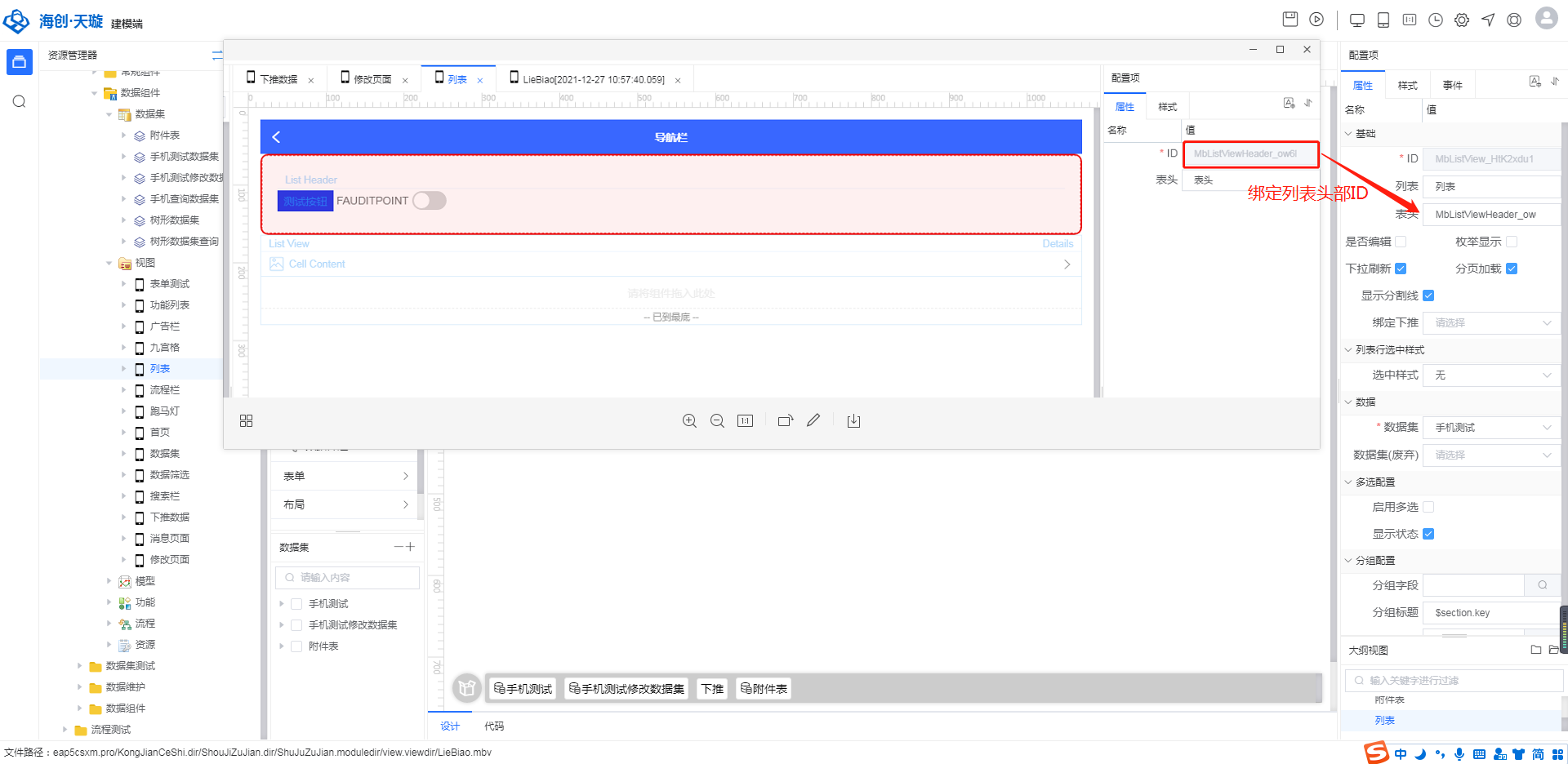Expand the 表单 component category
The height and width of the screenshot is (764, 1568).
pyautogui.click(x=345, y=476)
